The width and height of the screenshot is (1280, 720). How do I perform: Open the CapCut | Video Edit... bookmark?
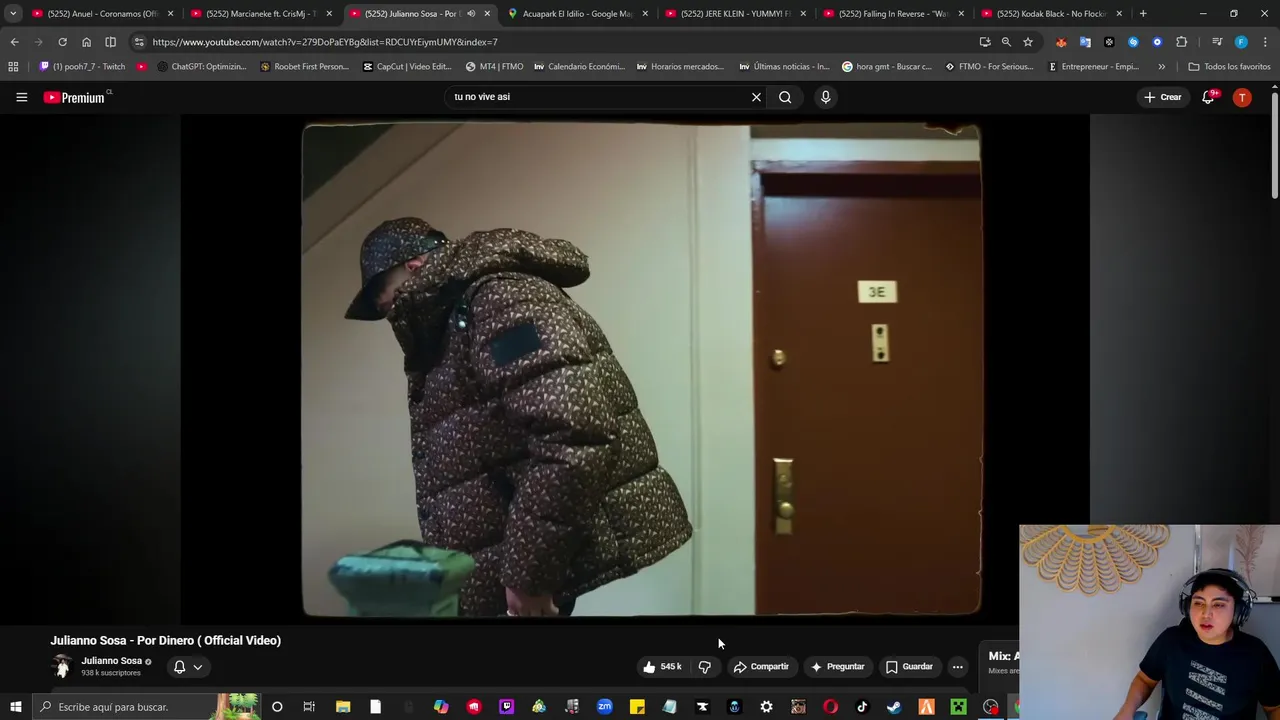pyautogui.click(x=407, y=67)
